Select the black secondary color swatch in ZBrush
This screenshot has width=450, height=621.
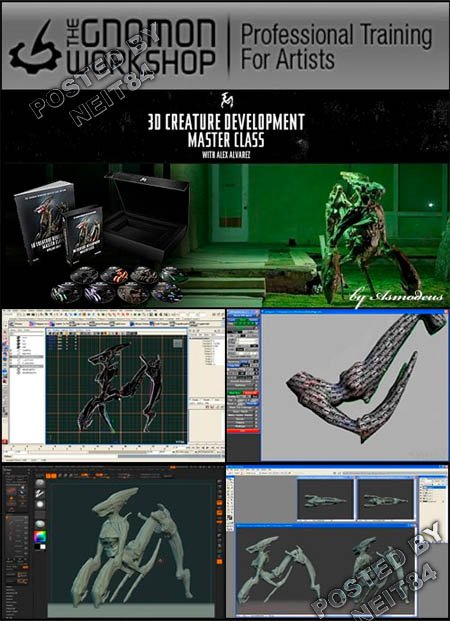tap(38, 547)
